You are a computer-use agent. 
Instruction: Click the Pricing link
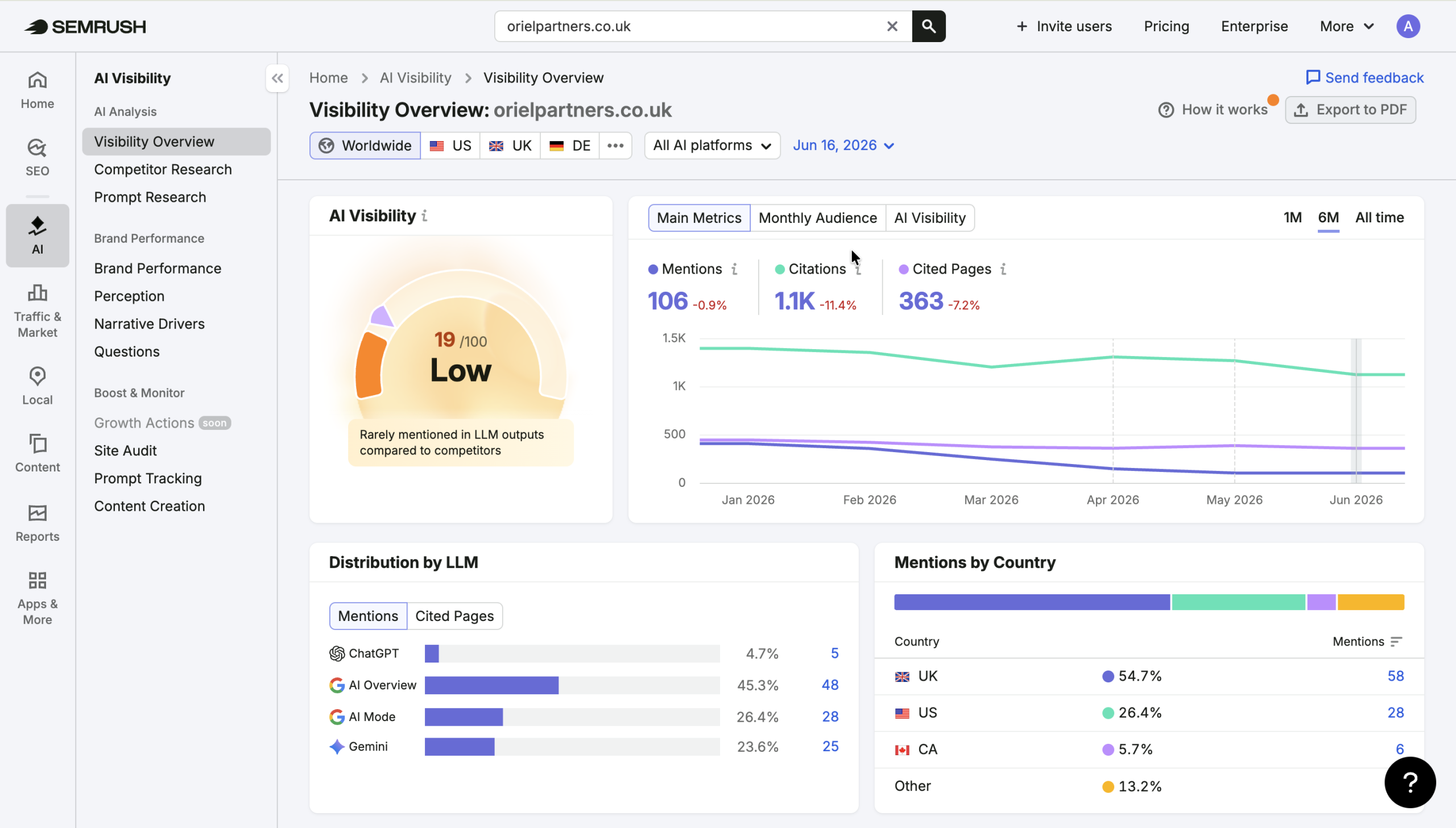[1166, 26]
